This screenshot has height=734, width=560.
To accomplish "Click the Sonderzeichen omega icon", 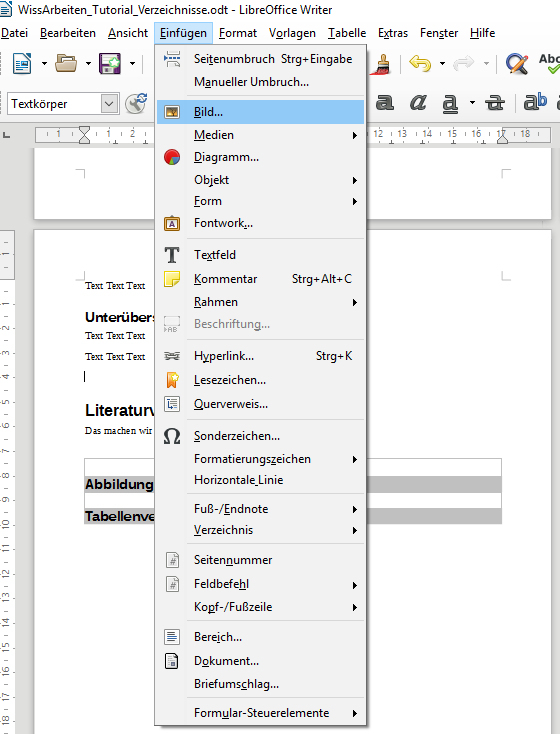I will point(172,436).
